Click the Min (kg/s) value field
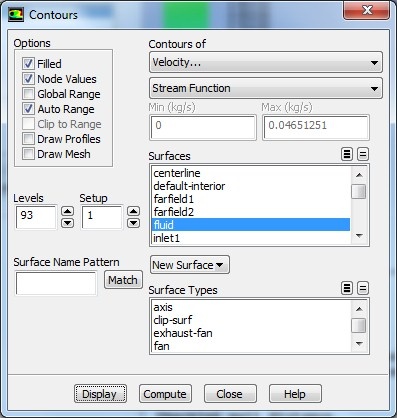 tap(203, 127)
